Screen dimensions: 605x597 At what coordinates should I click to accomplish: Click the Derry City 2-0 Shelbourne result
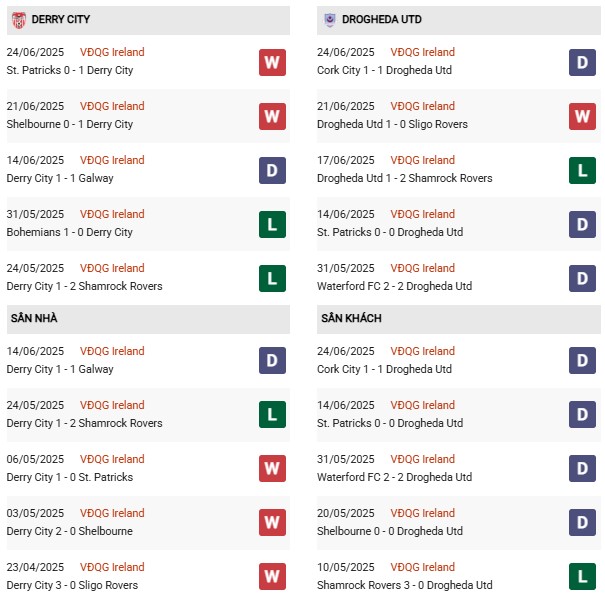pos(69,531)
